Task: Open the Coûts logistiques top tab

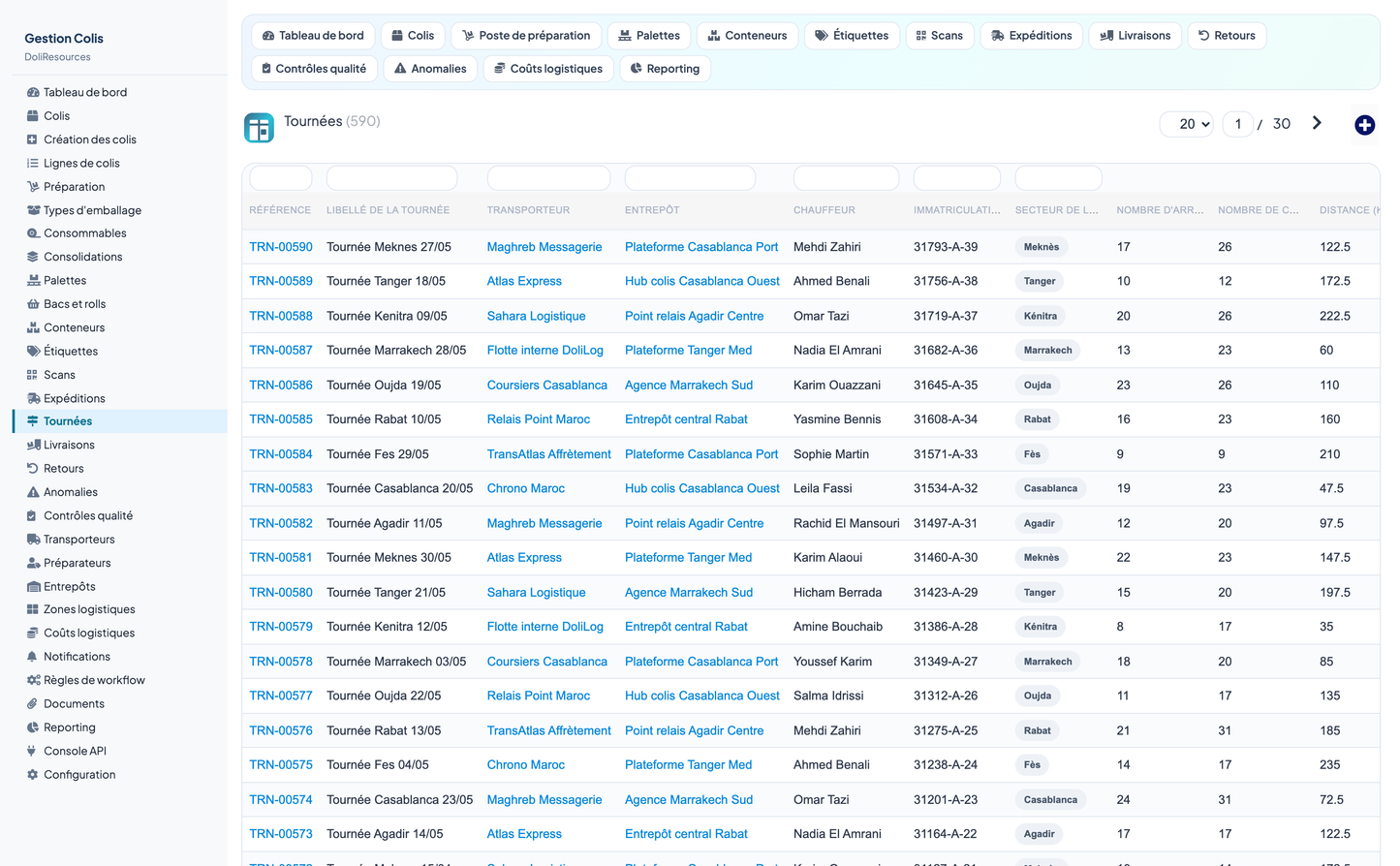Action: click(548, 69)
